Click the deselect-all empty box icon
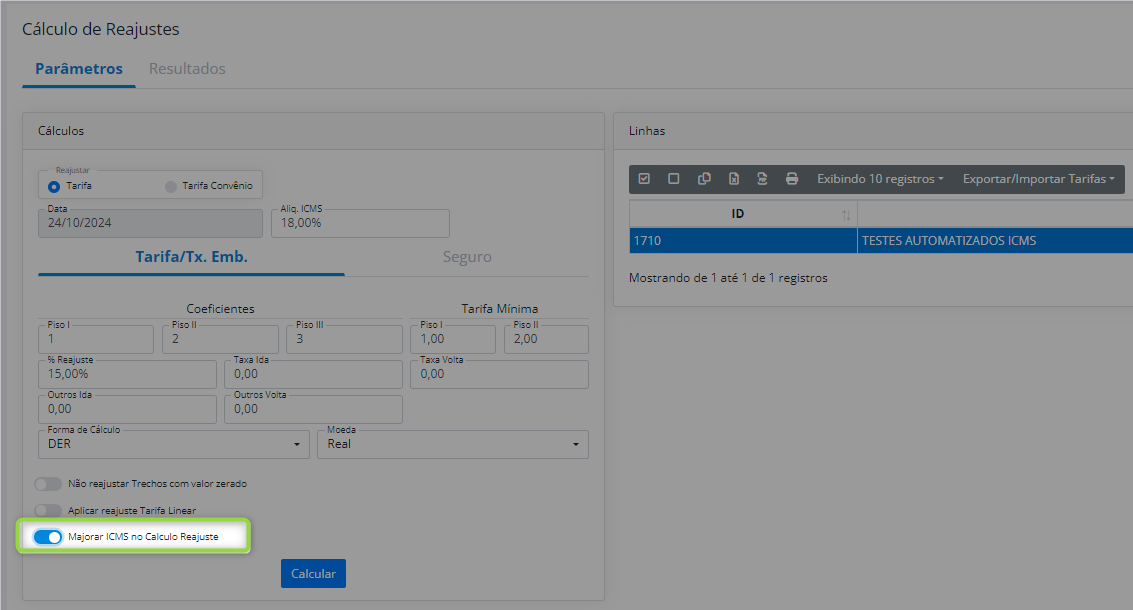The height and width of the screenshot is (610, 1133). coord(673,179)
